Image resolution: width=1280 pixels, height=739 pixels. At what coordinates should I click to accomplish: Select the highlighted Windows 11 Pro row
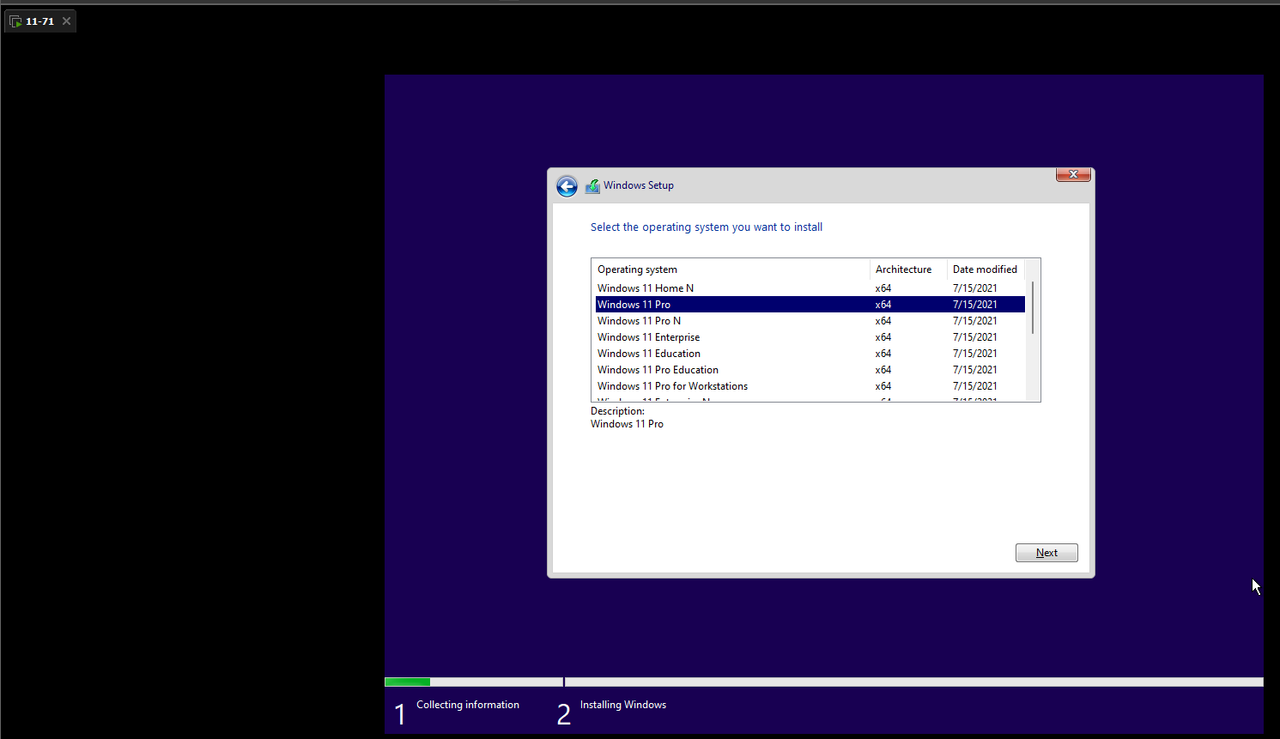810,304
